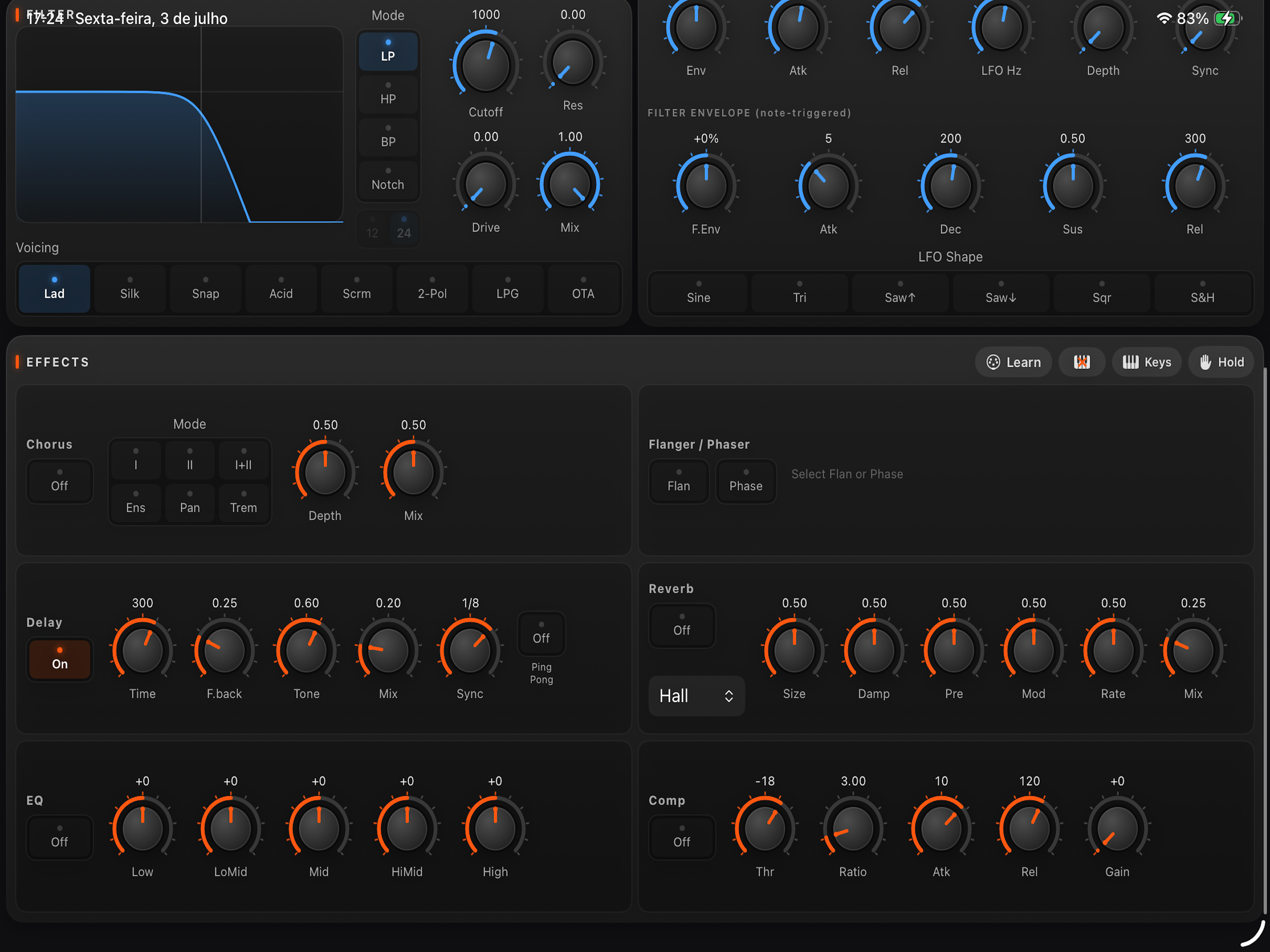Select OTA voicing tab
This screenshot has height=952, width=1270.
coord(583,289)
